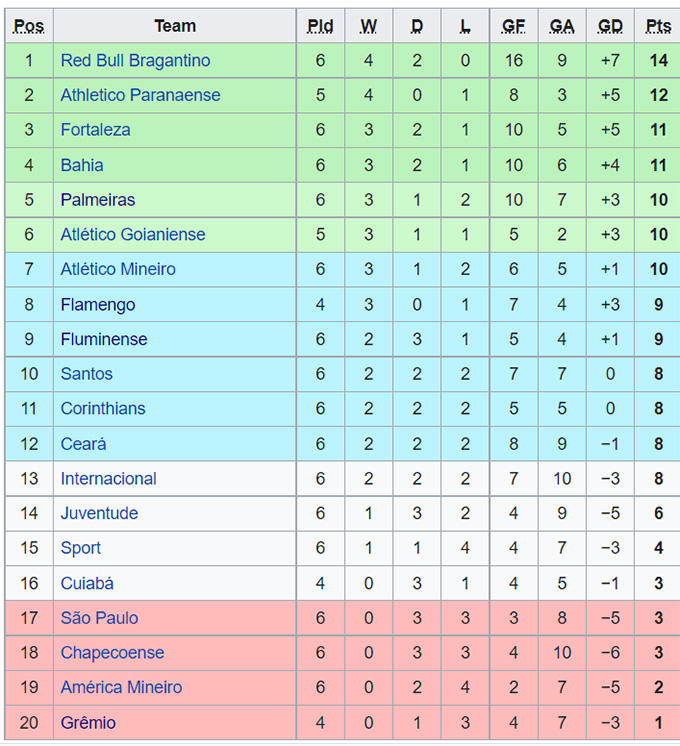Click the Pts column header

(x=658, y=26)
